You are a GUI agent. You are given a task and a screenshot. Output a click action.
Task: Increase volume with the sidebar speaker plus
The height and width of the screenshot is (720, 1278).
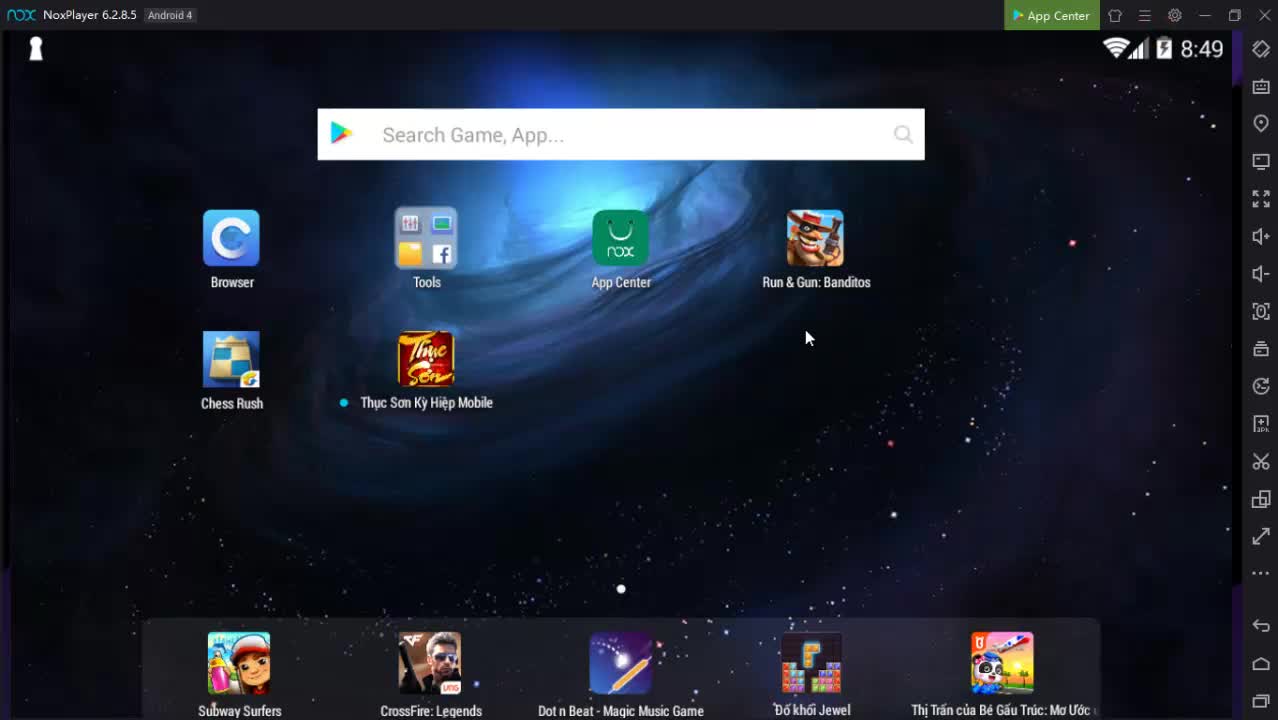[1261, 236]
